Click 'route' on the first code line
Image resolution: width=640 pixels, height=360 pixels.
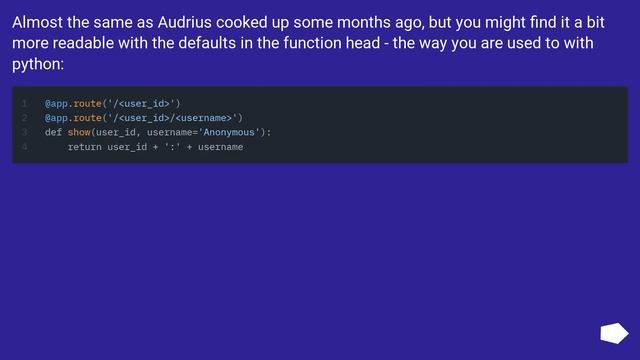pos(87,104)
